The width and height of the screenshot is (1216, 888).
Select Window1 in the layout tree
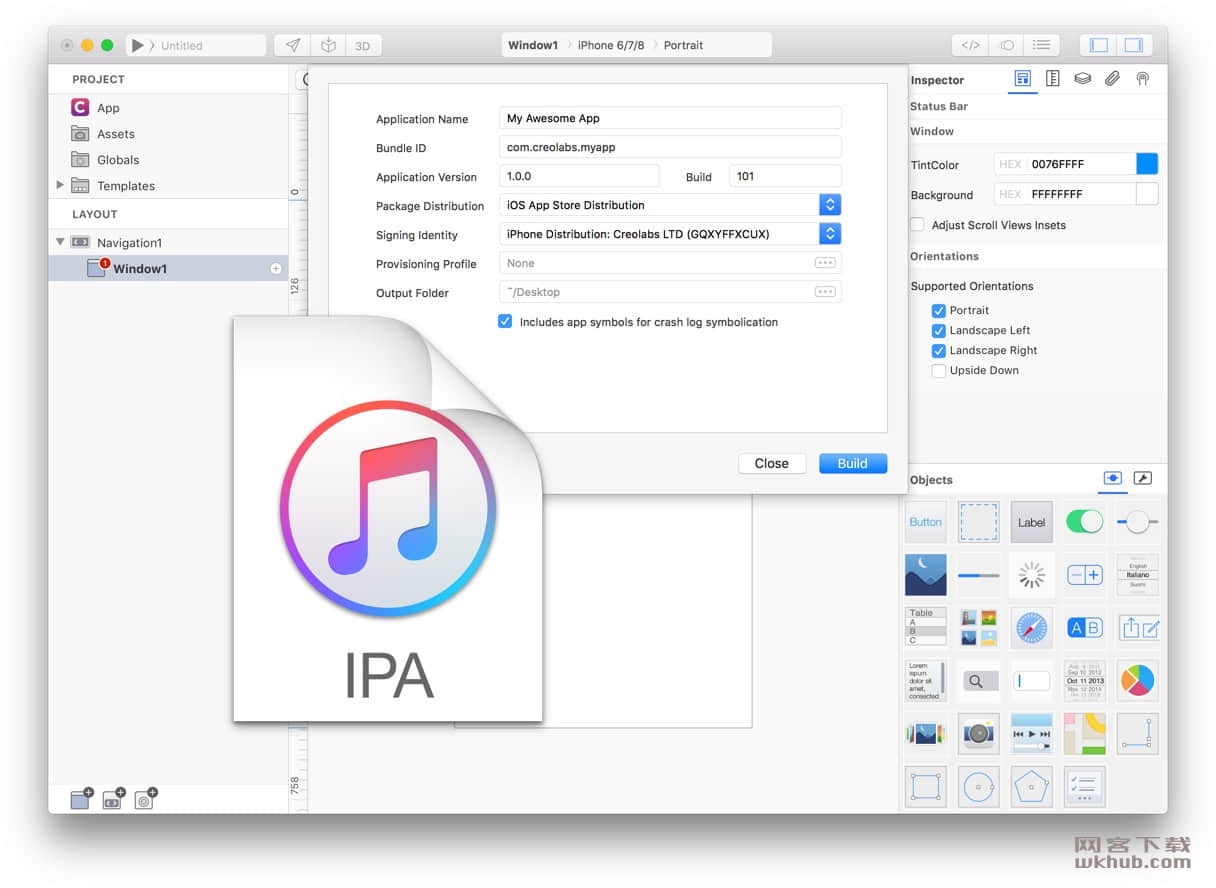pyautogui.click(x=168, y=268)
